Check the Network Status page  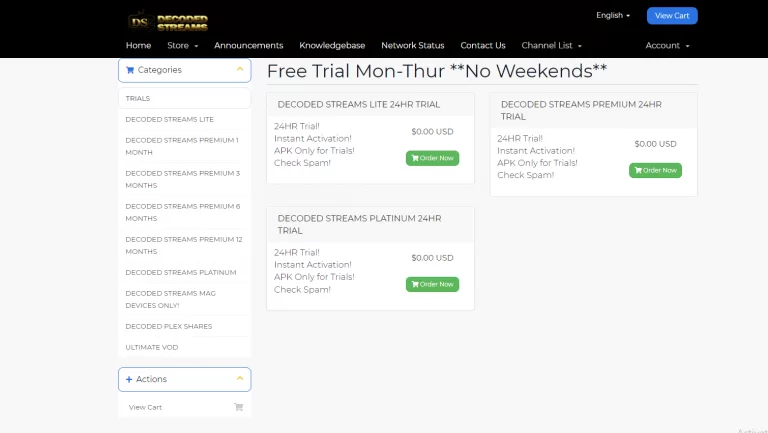413,46
